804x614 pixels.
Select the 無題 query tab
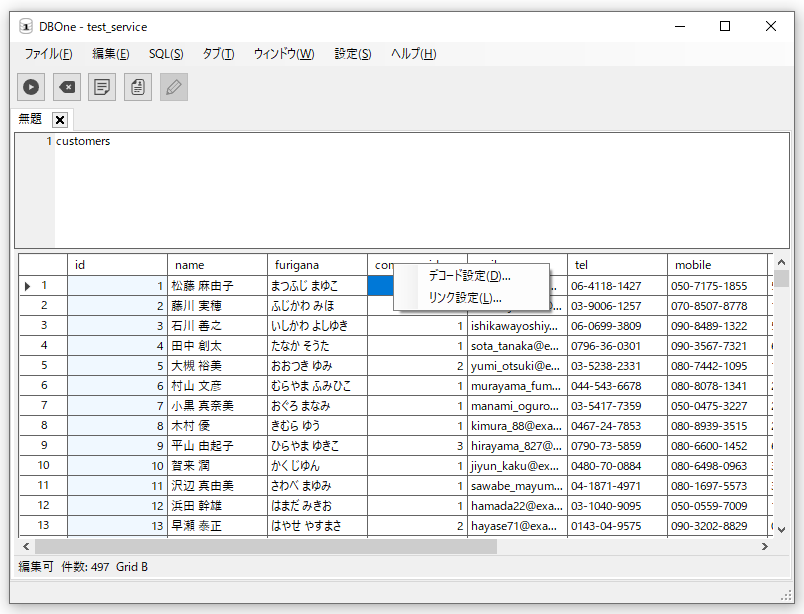click(x=30, y=119)
